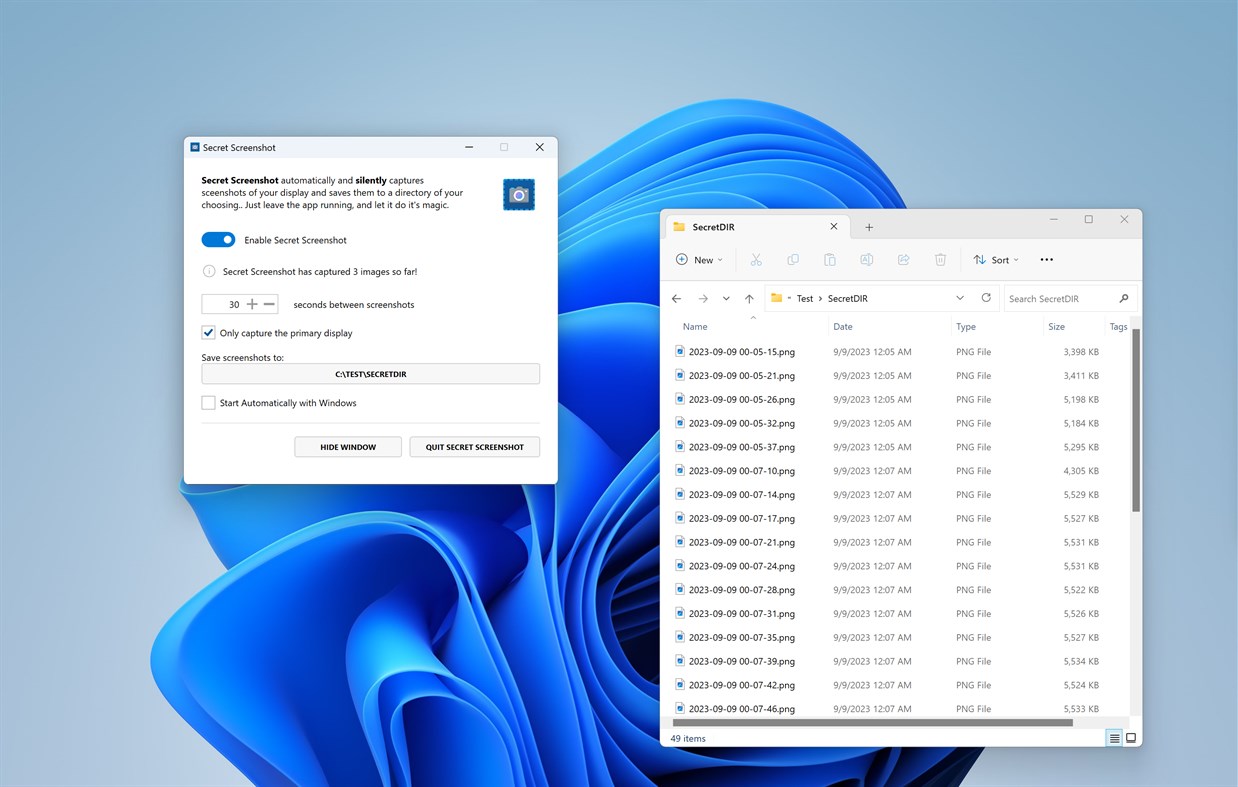Uncheck Only capture the primary display
The width and height of the screenshot is (1238, 787).
(x=208, y=333)
